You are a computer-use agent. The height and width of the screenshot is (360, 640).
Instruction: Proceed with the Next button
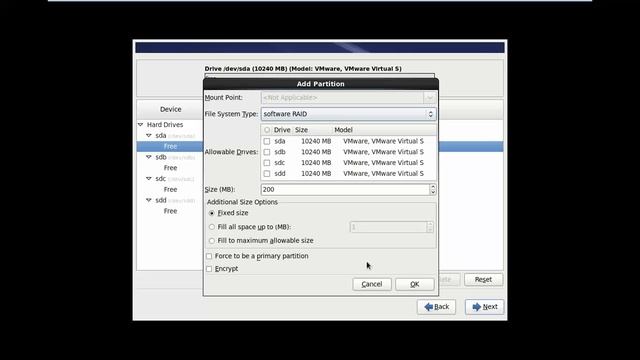tap(484, 307)
